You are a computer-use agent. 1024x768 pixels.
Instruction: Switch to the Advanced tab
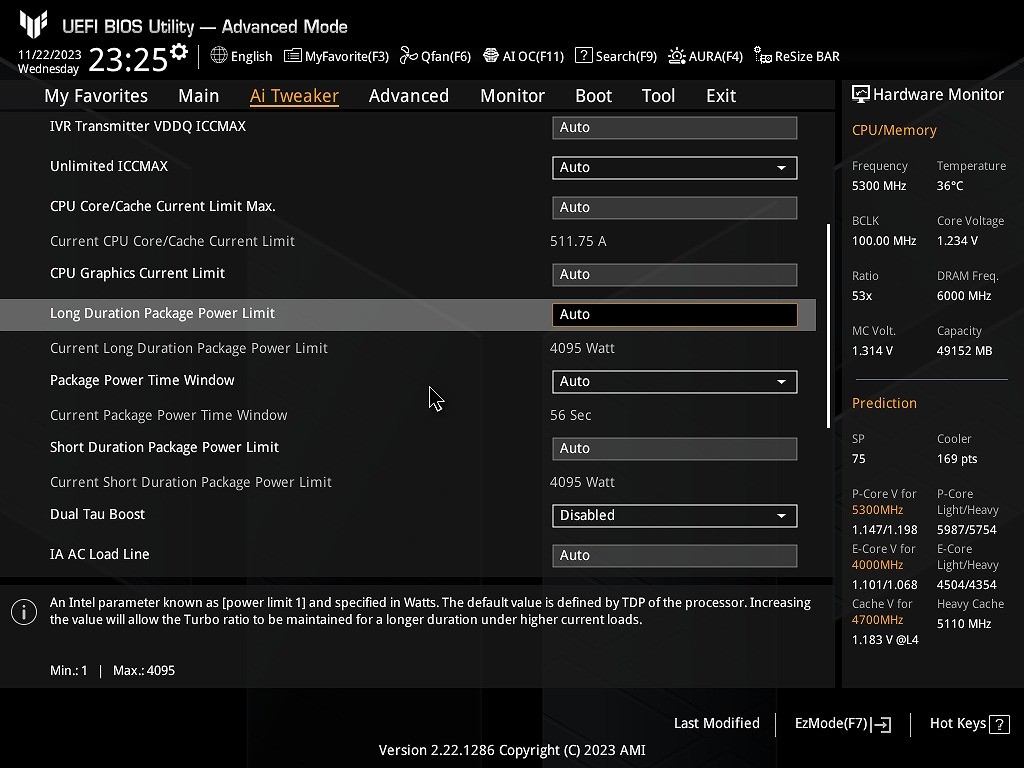point(408,96)
